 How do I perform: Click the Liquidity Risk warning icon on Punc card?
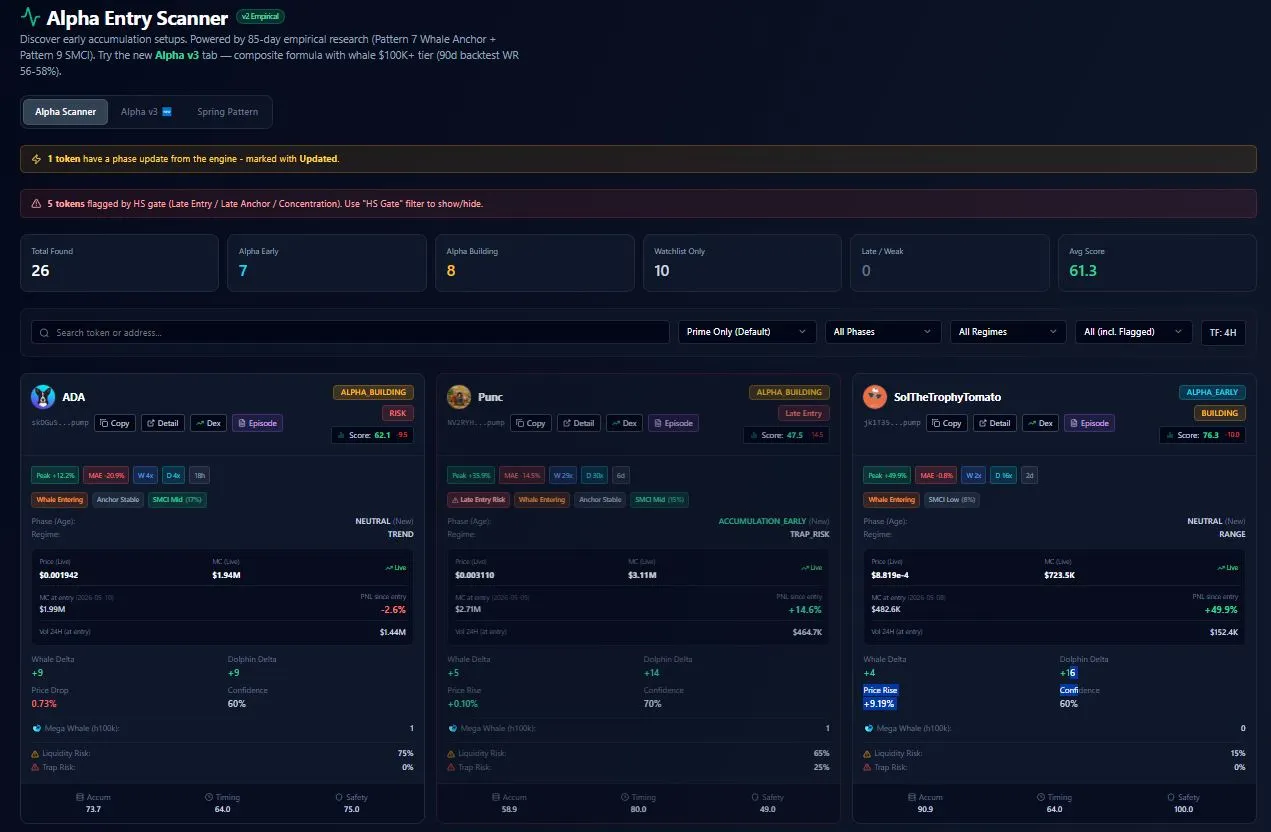[452, 753]
